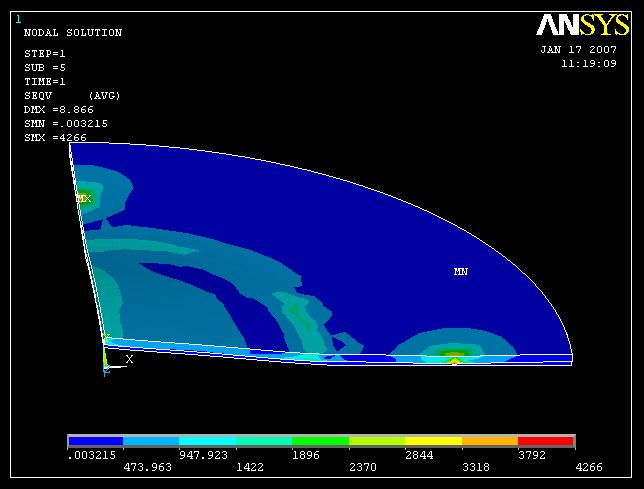Viewport: 644px width, 489px height.
Task: Click the date JAN 17 2007
Action: (578, 50)
